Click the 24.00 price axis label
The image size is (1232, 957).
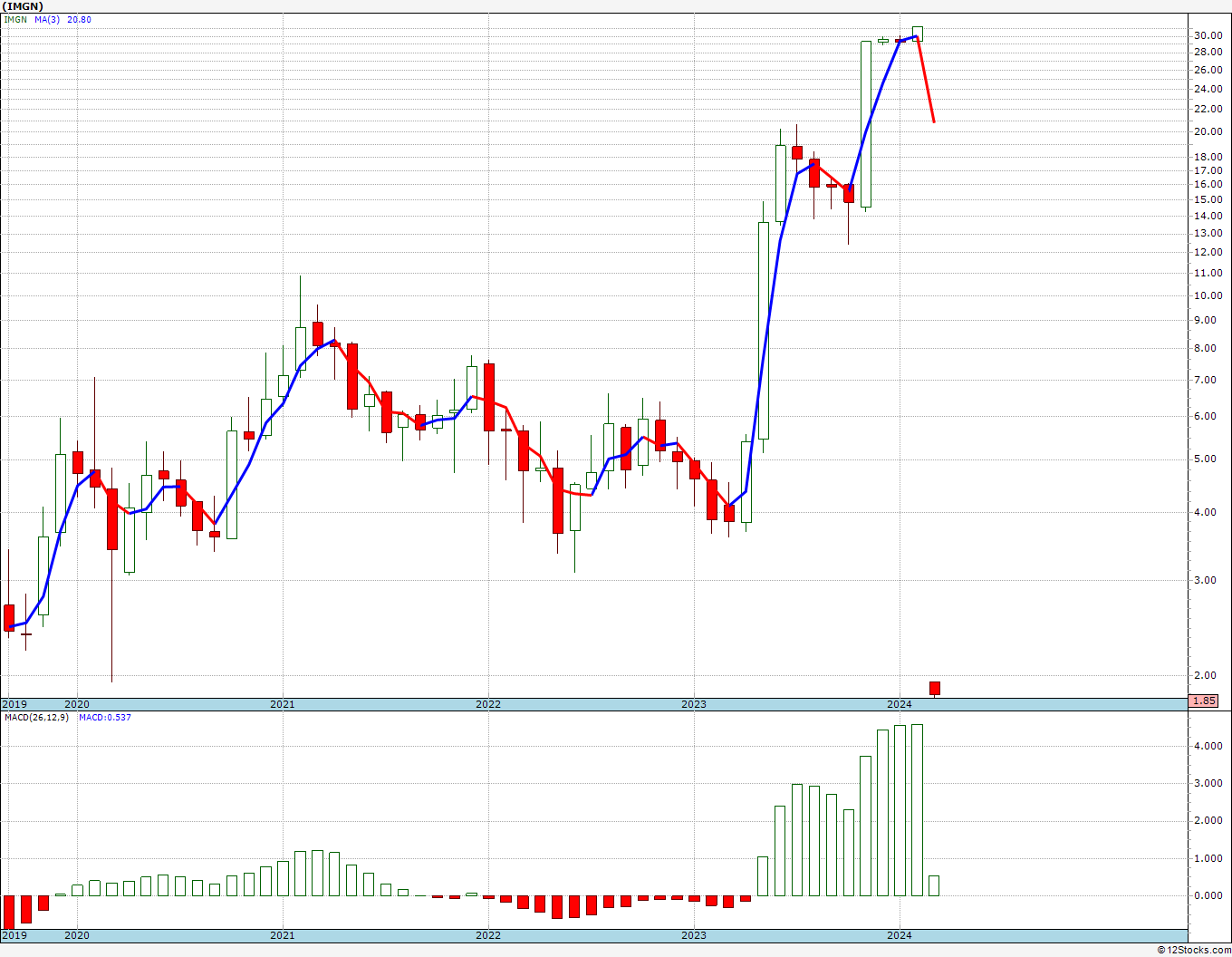click(x=1208, y=89)
